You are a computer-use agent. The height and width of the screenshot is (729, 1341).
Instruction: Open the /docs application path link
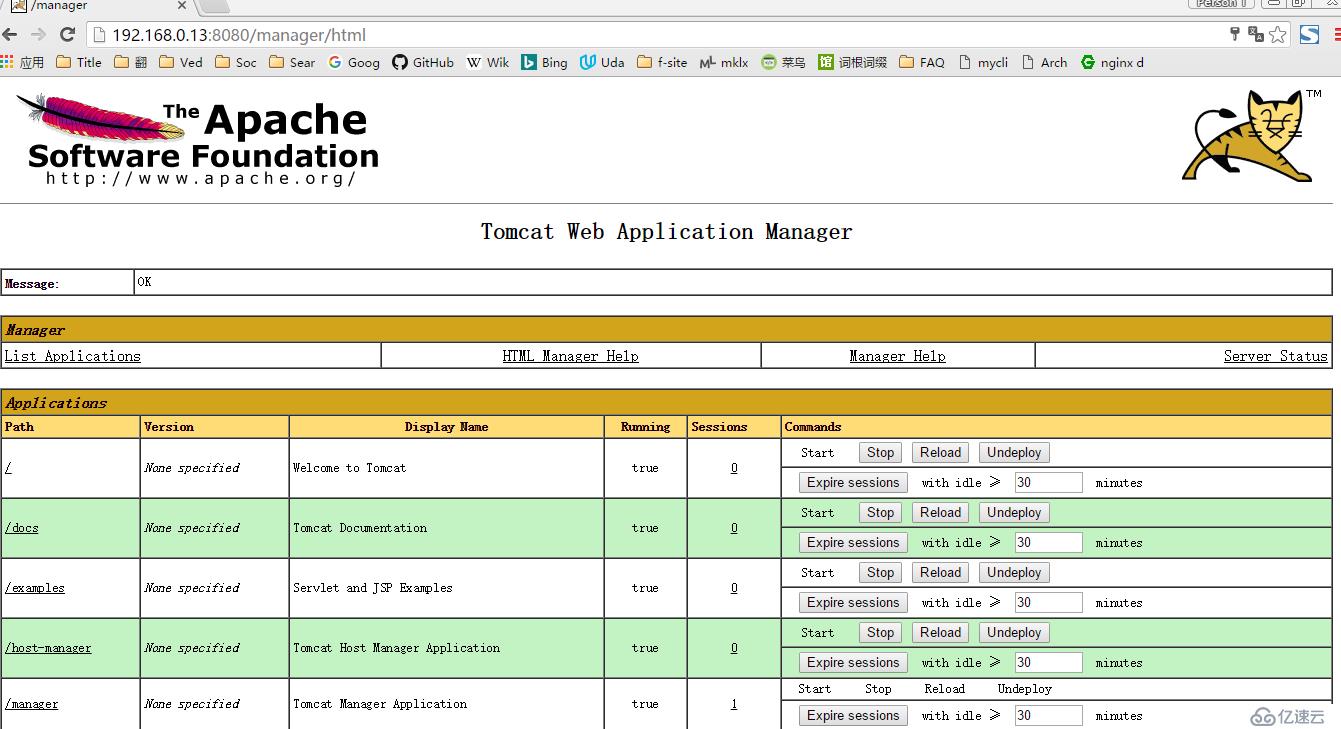tap(21, 528)
